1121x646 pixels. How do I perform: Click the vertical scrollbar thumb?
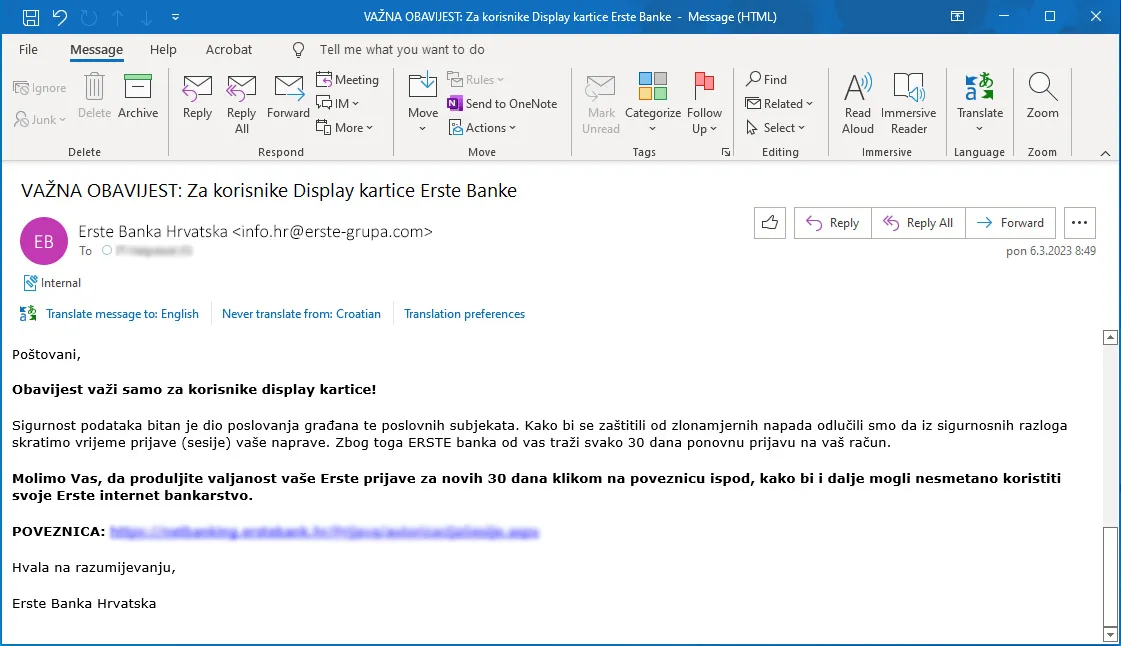(x=1110, y=575)
